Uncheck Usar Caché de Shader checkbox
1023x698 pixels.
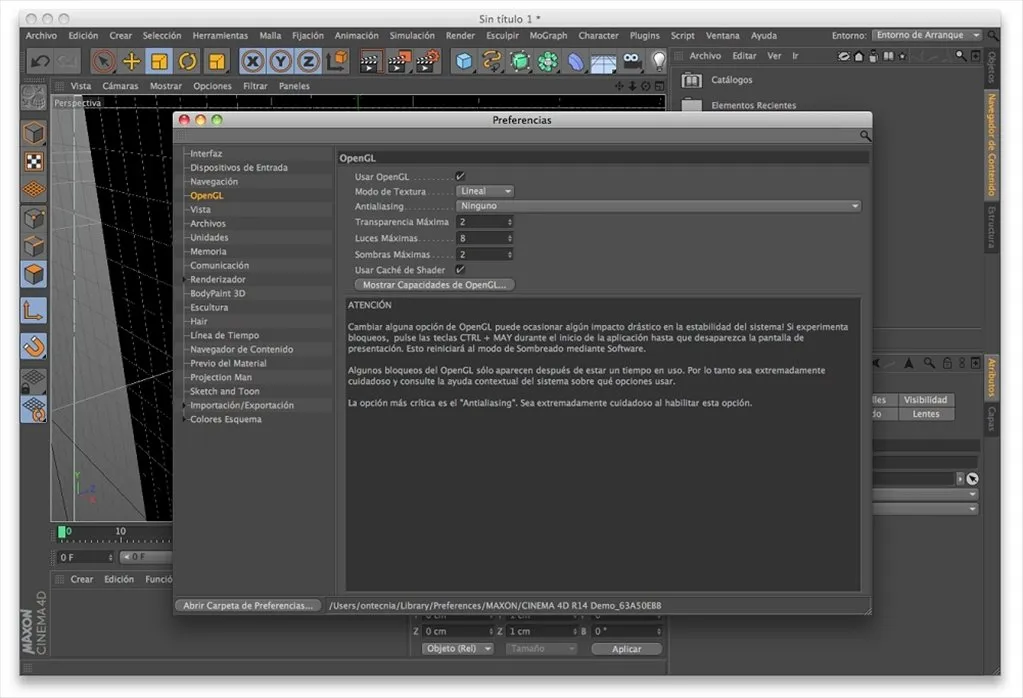460,269
